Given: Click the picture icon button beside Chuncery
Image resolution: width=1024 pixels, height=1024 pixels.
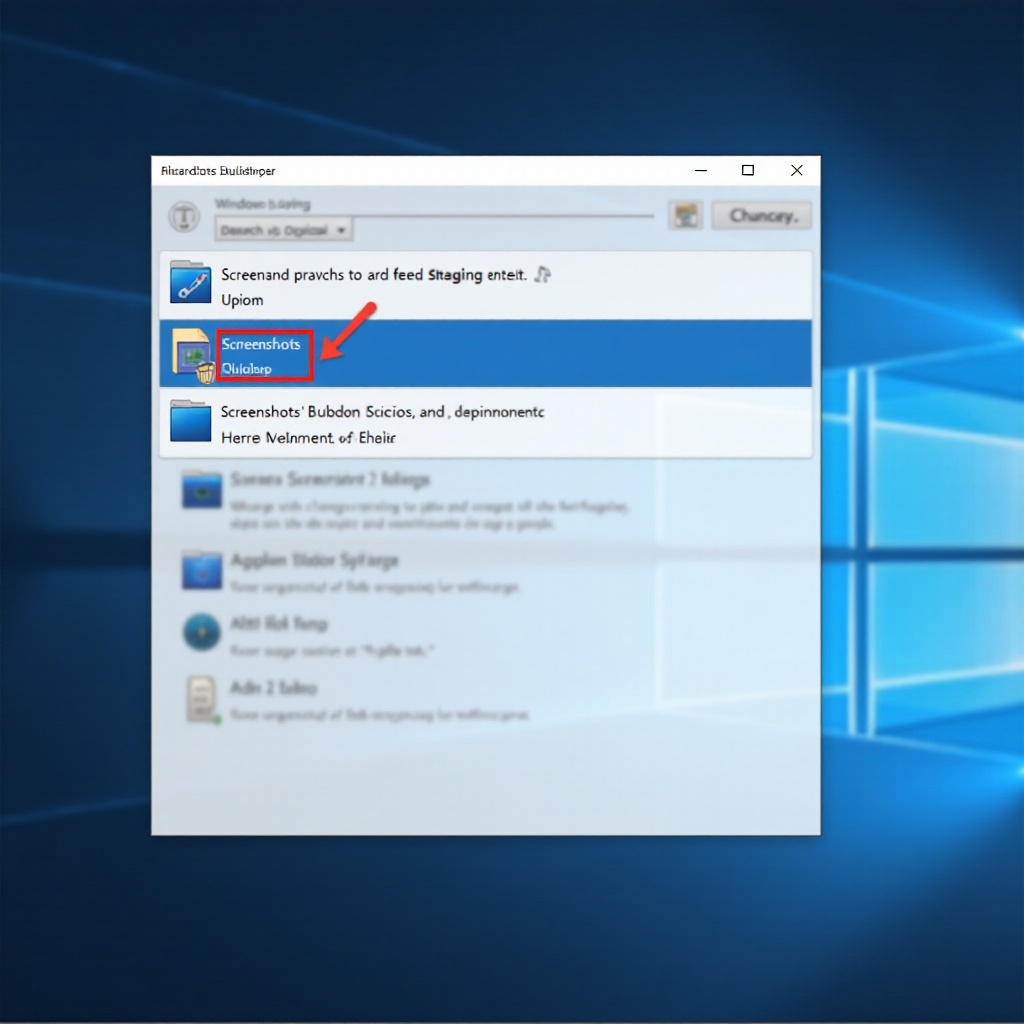Looking at the screenshot, I should tap(685, 215).
